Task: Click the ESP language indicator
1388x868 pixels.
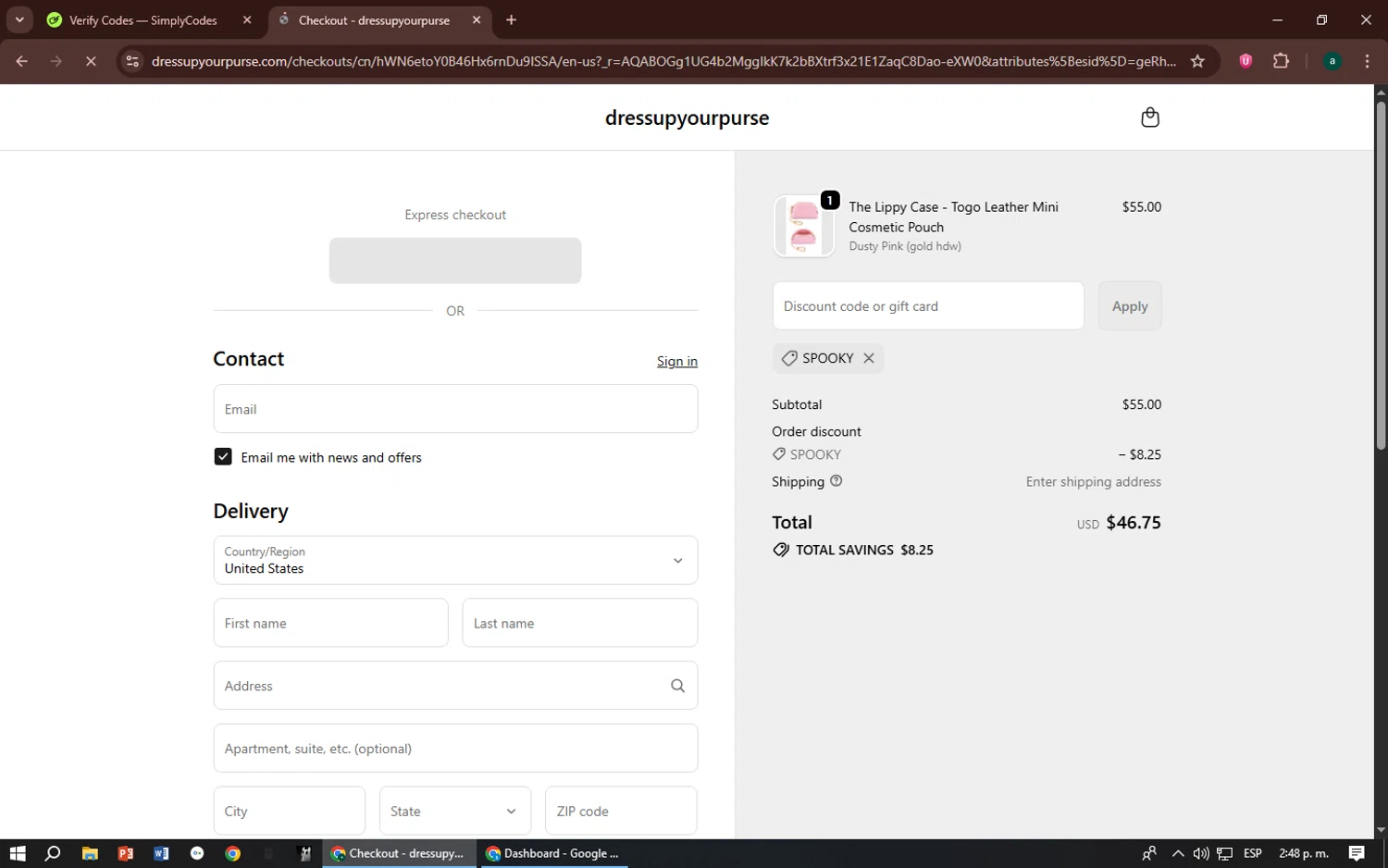Action: coord(1253,853)
